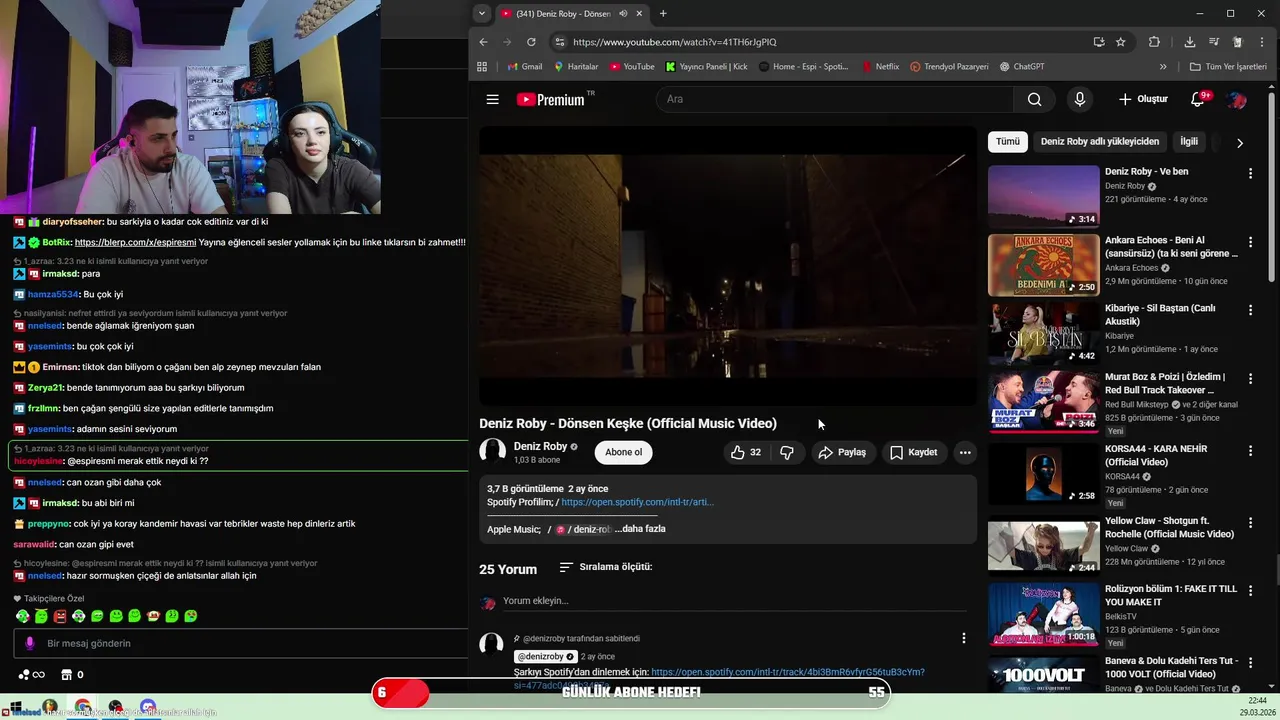Click the Yorum ekleyin comment field

click(735, 601)
